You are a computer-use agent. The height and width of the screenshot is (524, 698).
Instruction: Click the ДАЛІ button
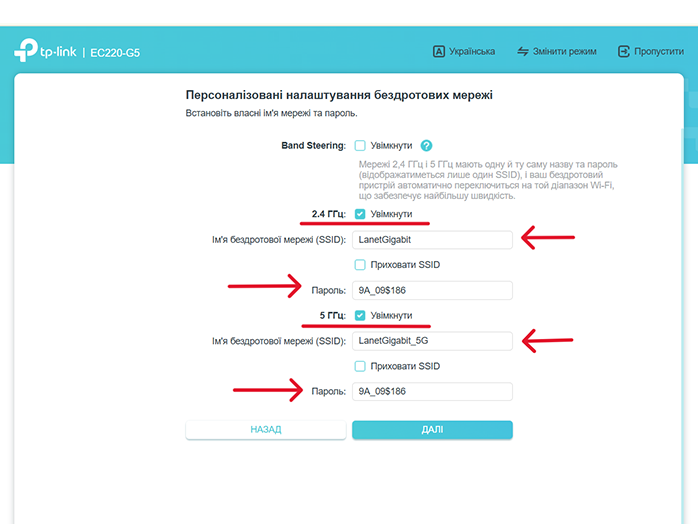(x=432, y=430)
